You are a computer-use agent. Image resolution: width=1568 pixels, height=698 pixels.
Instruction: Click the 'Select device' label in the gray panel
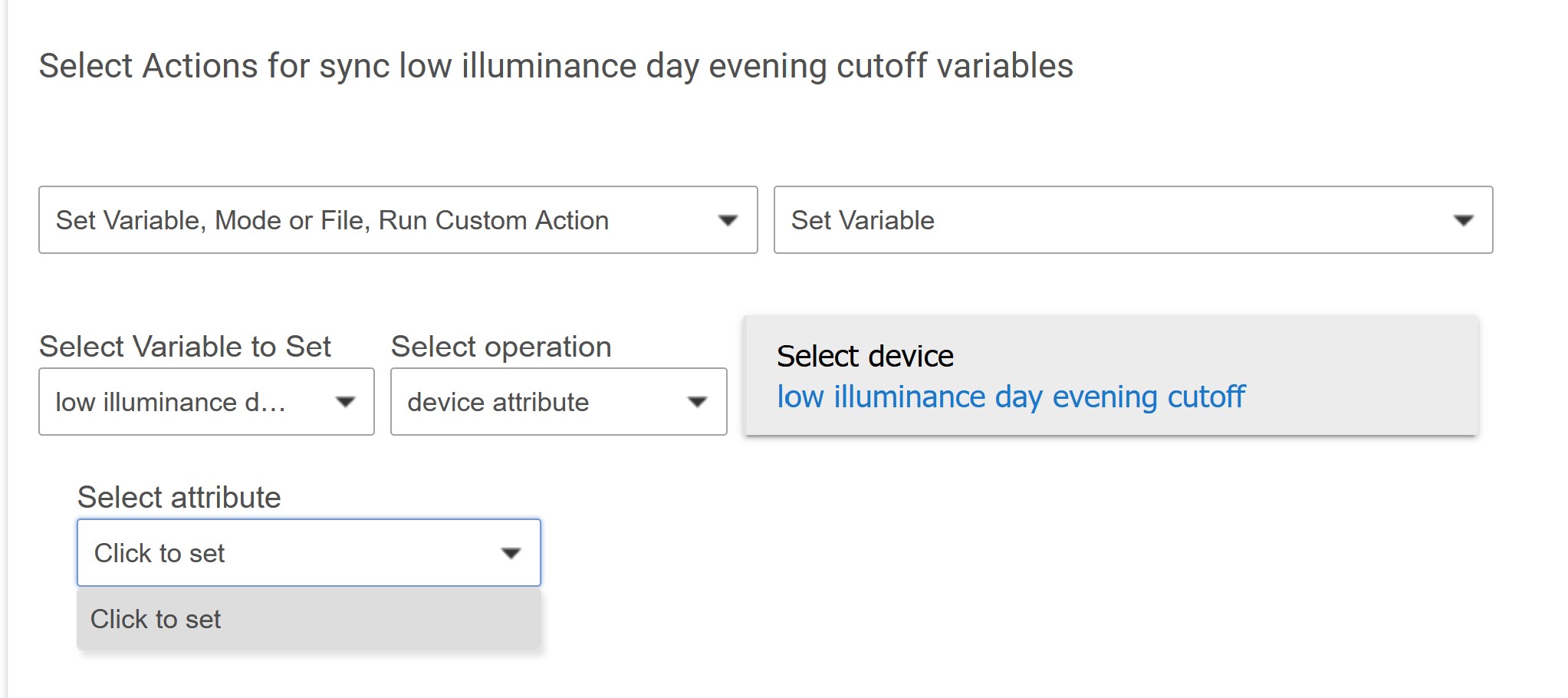coord(865,357)
